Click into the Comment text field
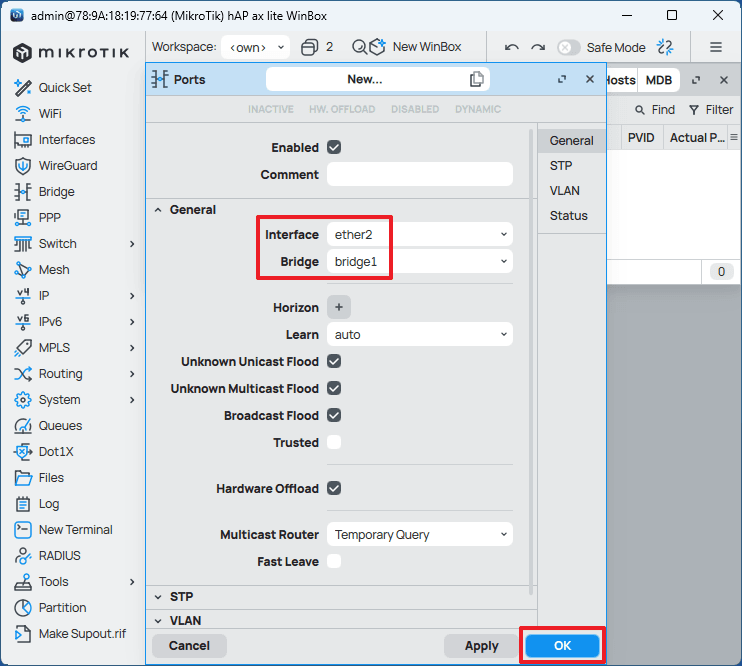742x666 pixels. [x=419, y=175]
